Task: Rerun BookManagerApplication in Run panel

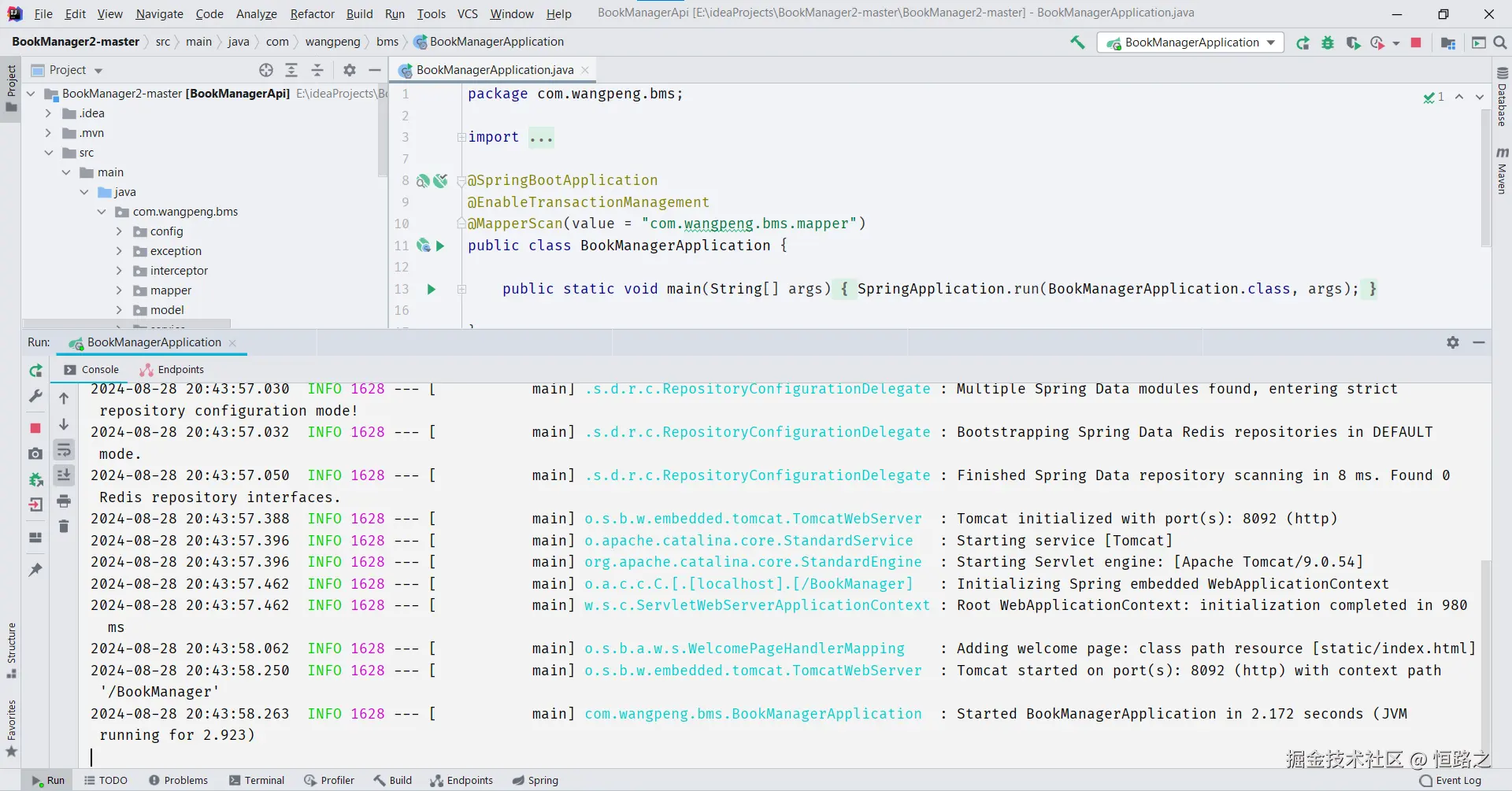Action: (x=35, y=371)
